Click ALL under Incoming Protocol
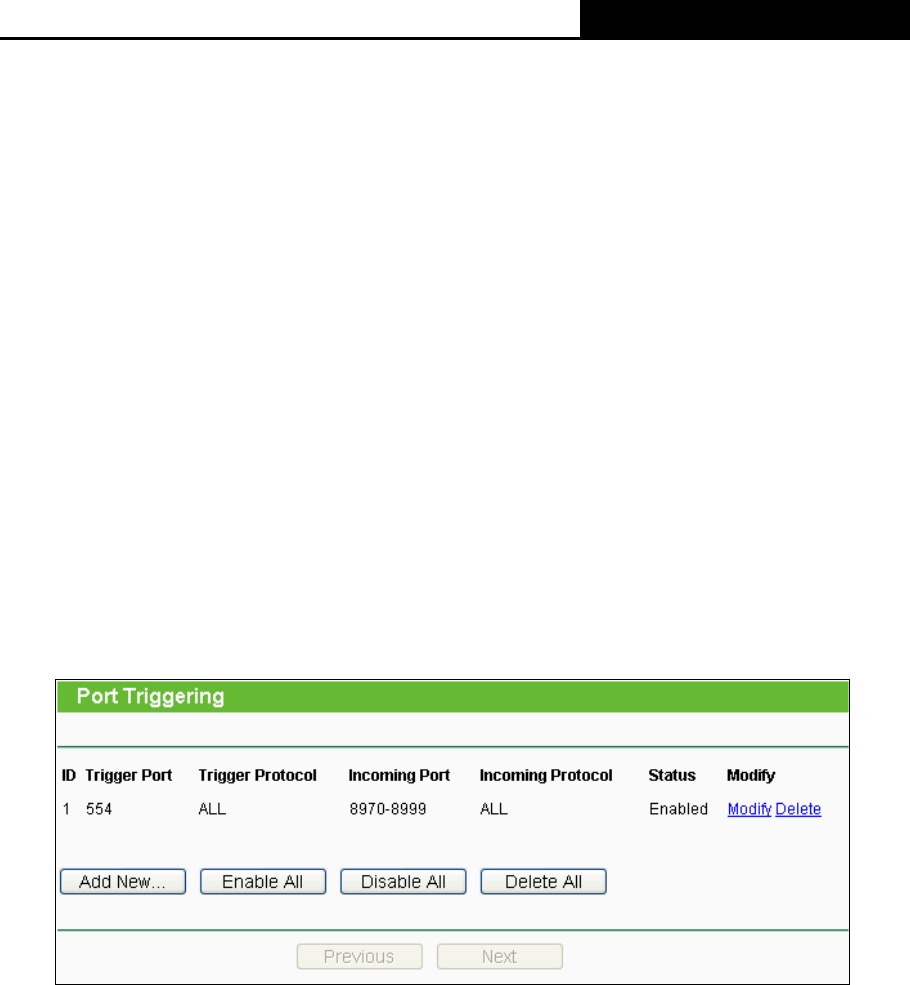Screen dimensions: 910x985 (x=494, y=809)
